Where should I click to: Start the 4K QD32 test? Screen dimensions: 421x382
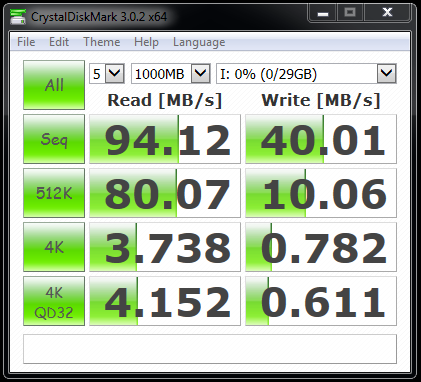(54, 301)
